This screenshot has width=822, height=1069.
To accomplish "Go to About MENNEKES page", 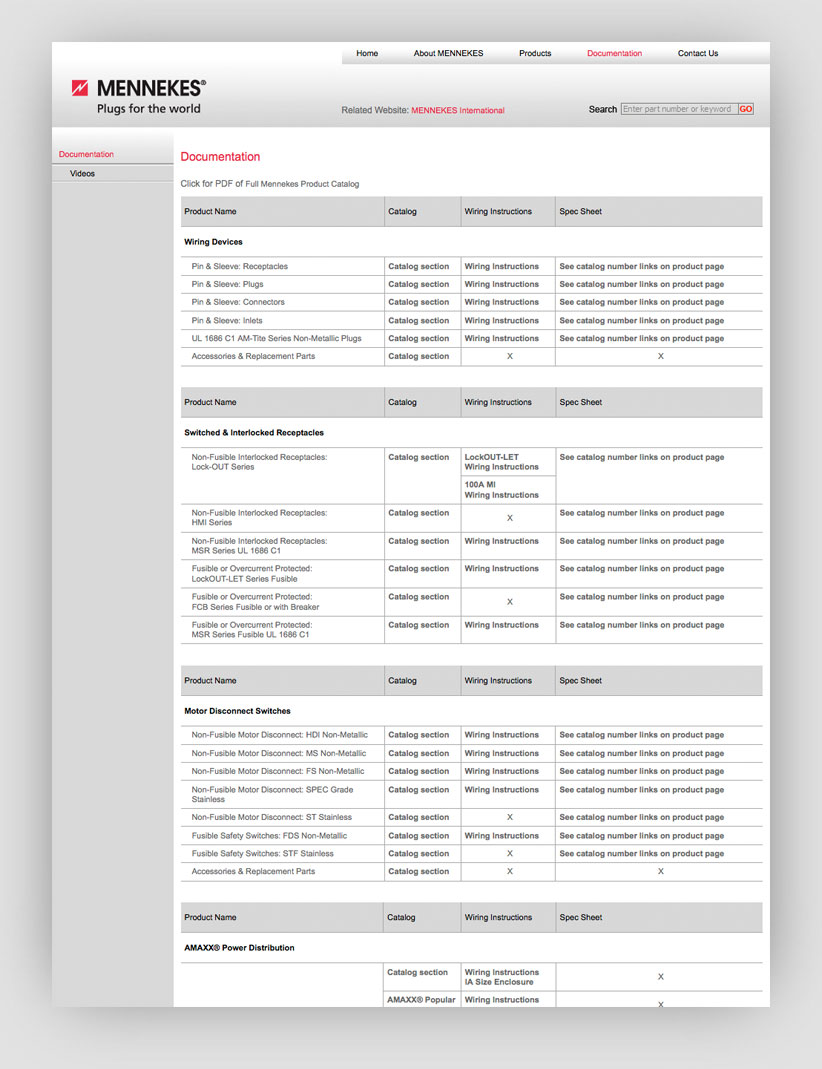I will click(448, 54).
